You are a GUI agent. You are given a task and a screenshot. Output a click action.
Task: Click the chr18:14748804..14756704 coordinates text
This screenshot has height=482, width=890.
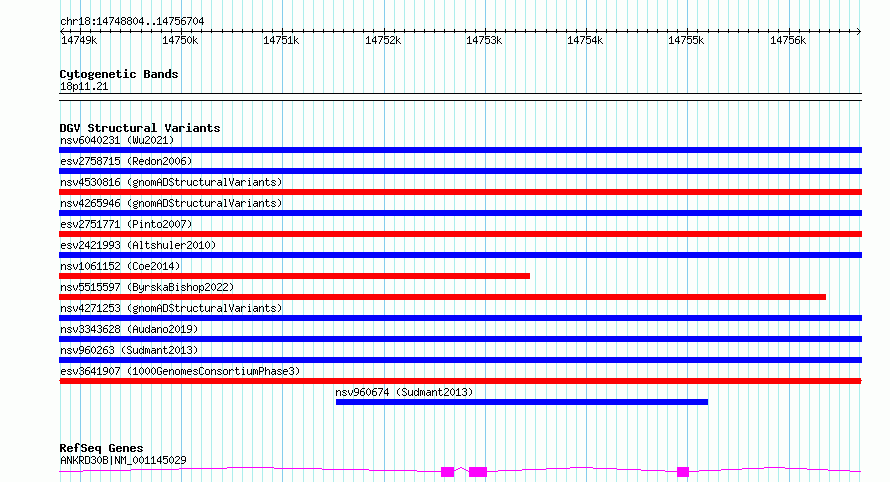tap(132, 21)
